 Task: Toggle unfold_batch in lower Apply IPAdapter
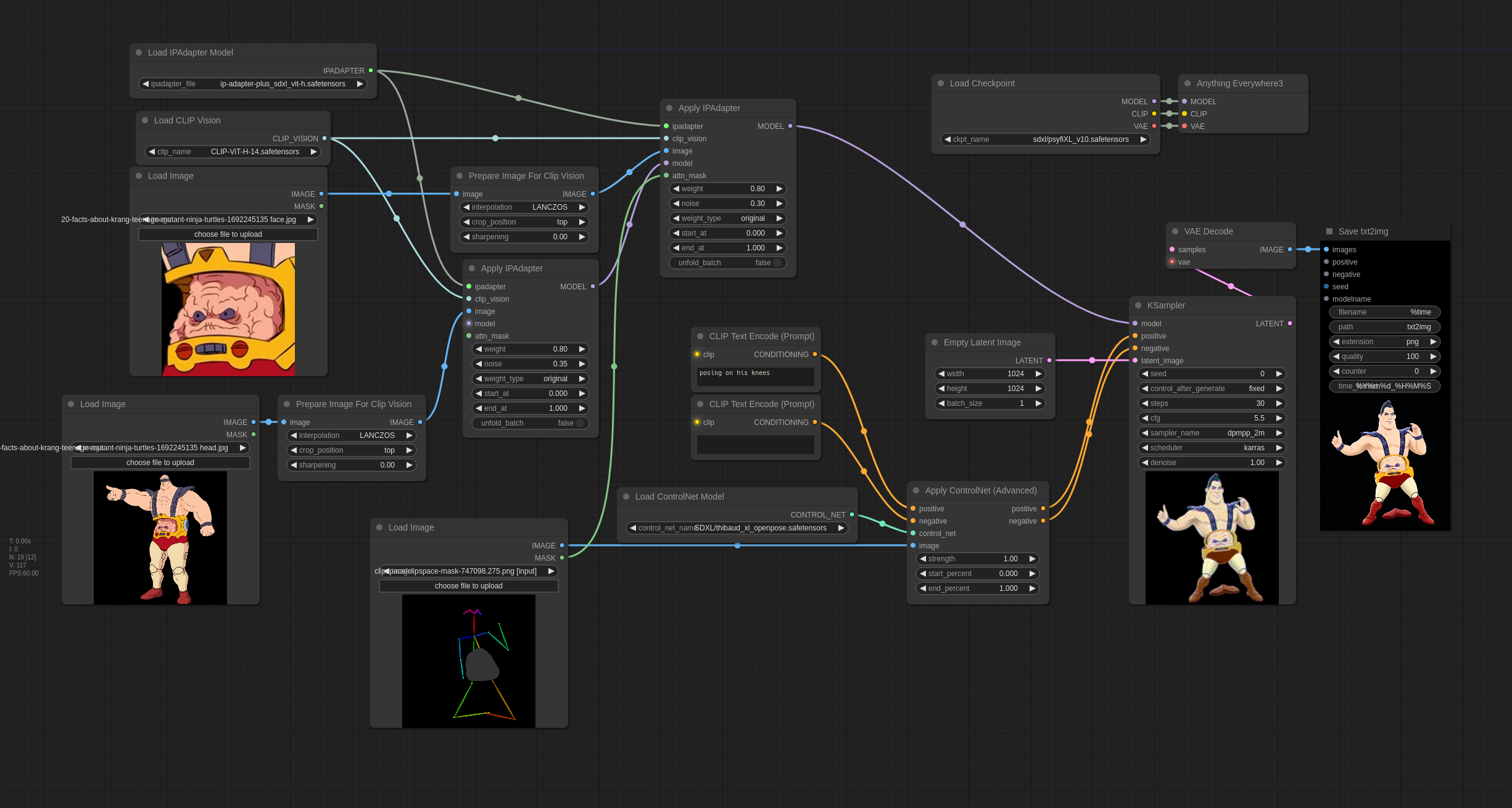[531, 423]
